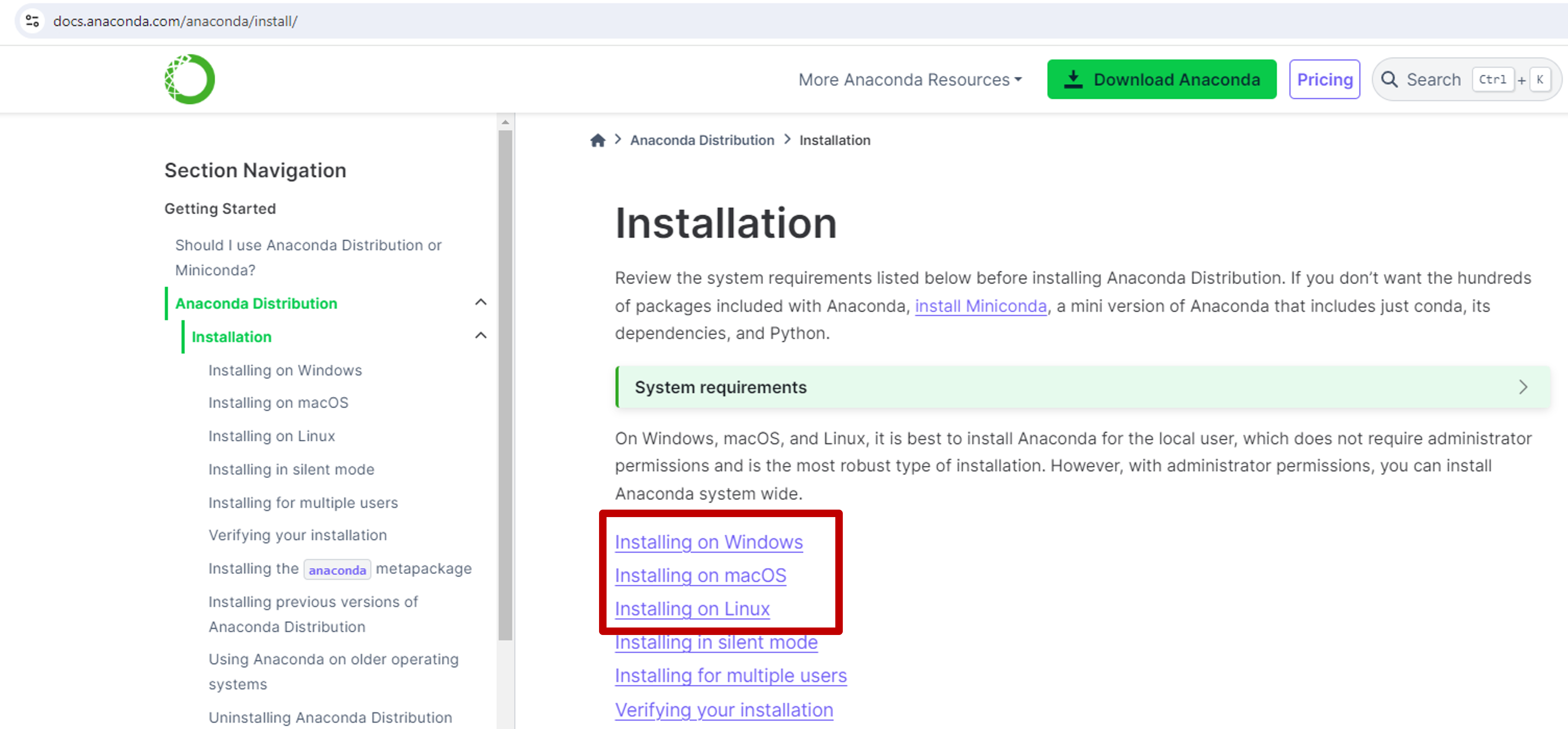Screen dimensions: 1568x729
Task: Open More Anaconda Resources dropdown
Action: click(x=910, y=80)
